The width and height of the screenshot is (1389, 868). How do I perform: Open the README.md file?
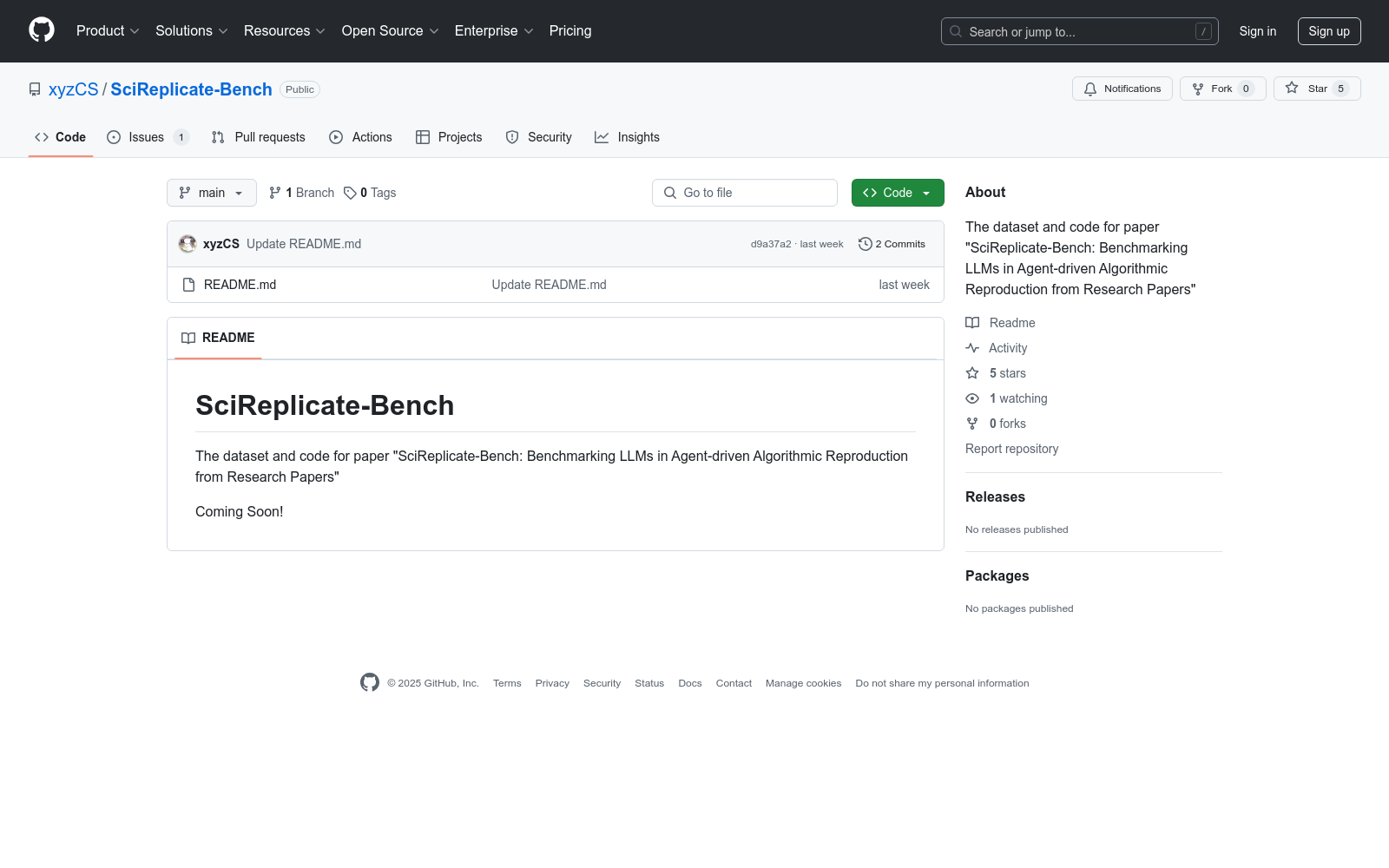pos(240,285)
